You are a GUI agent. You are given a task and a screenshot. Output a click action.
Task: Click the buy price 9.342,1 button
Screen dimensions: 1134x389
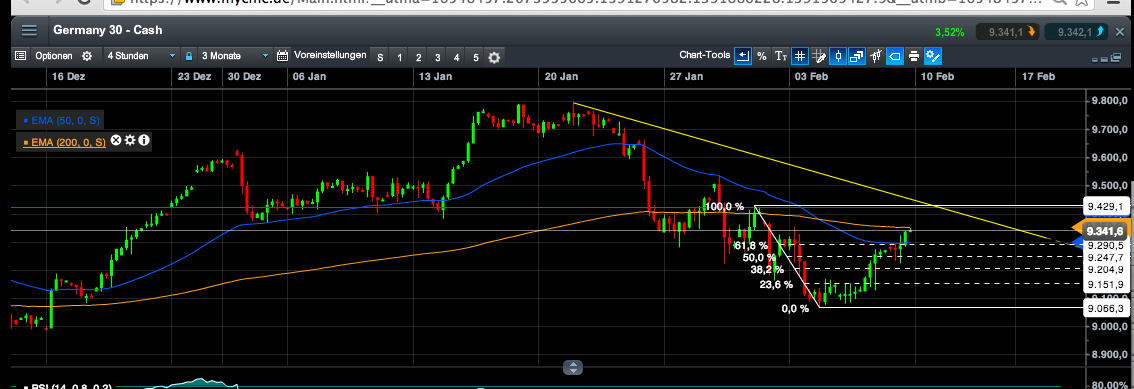(x=1077, y=31)
